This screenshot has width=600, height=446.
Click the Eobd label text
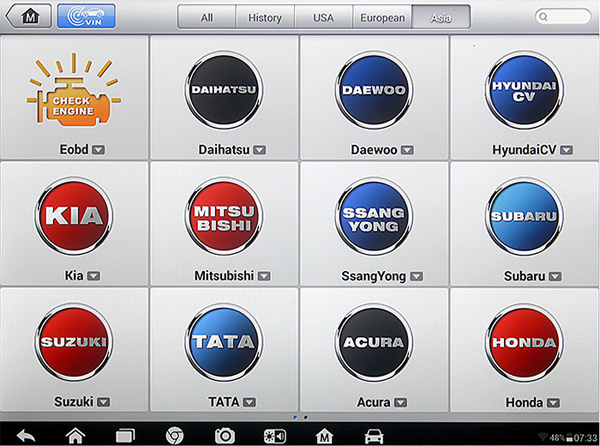click(74, 149)
